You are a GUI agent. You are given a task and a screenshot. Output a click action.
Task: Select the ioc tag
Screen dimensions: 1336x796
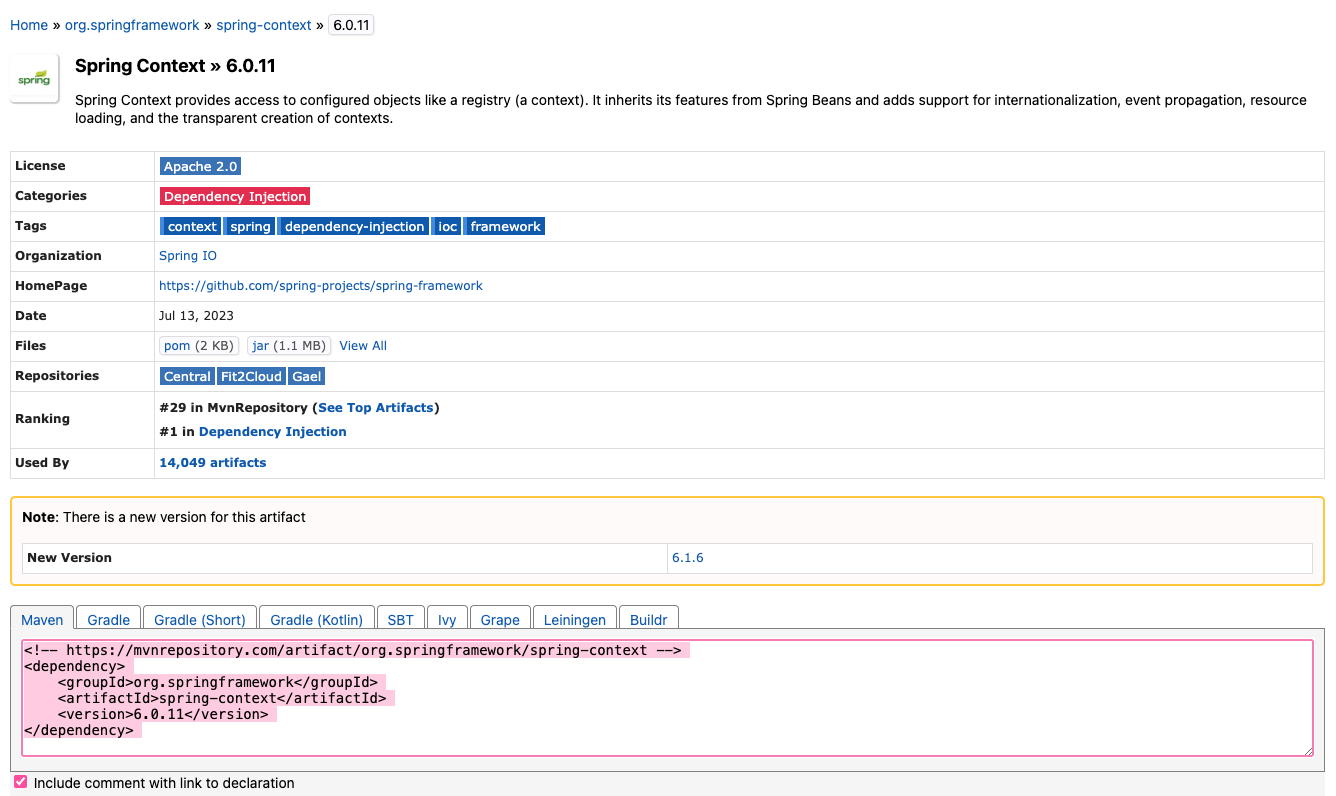click(x=447, y=226)
